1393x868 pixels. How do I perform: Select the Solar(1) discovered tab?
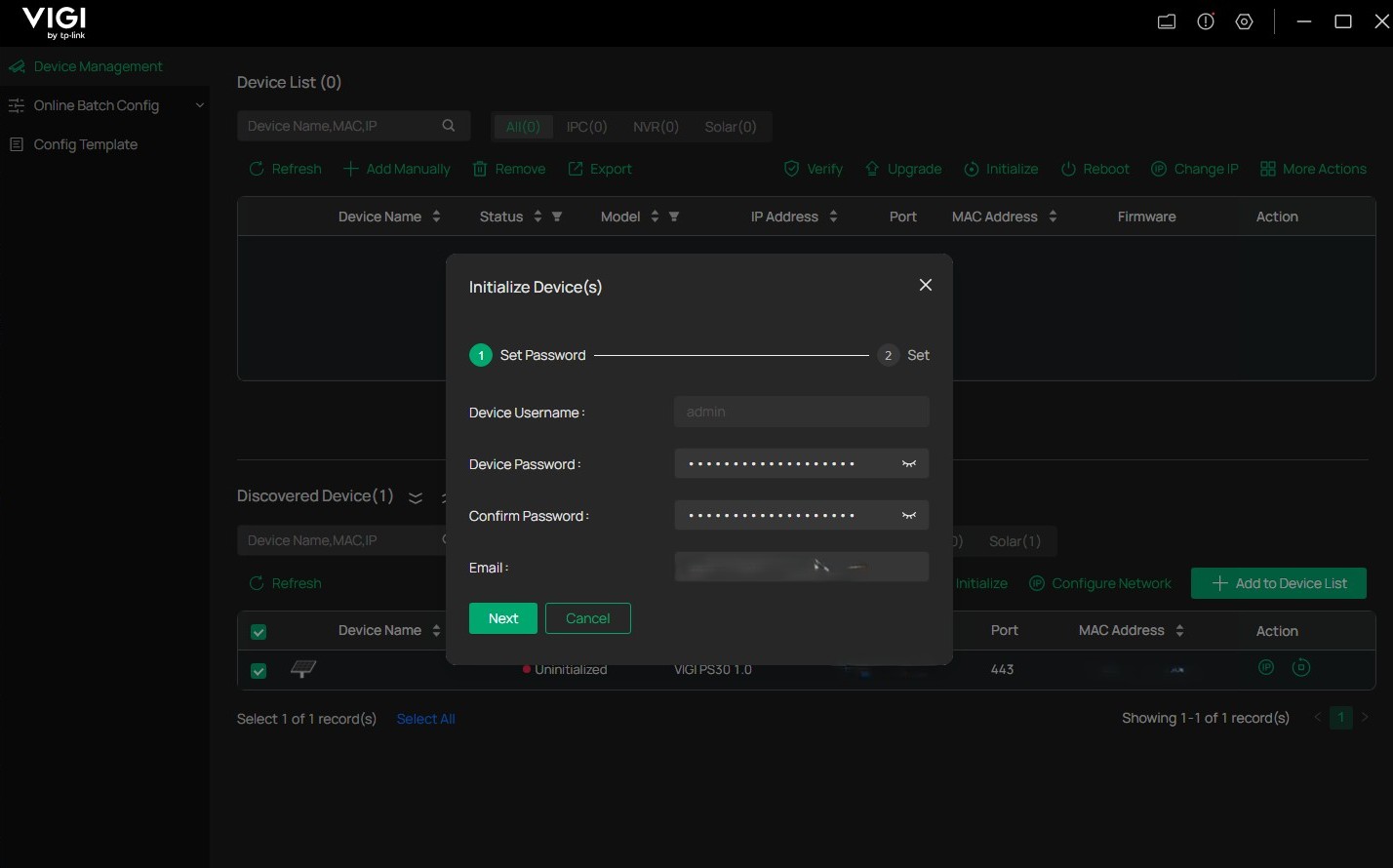(1015, 541)
